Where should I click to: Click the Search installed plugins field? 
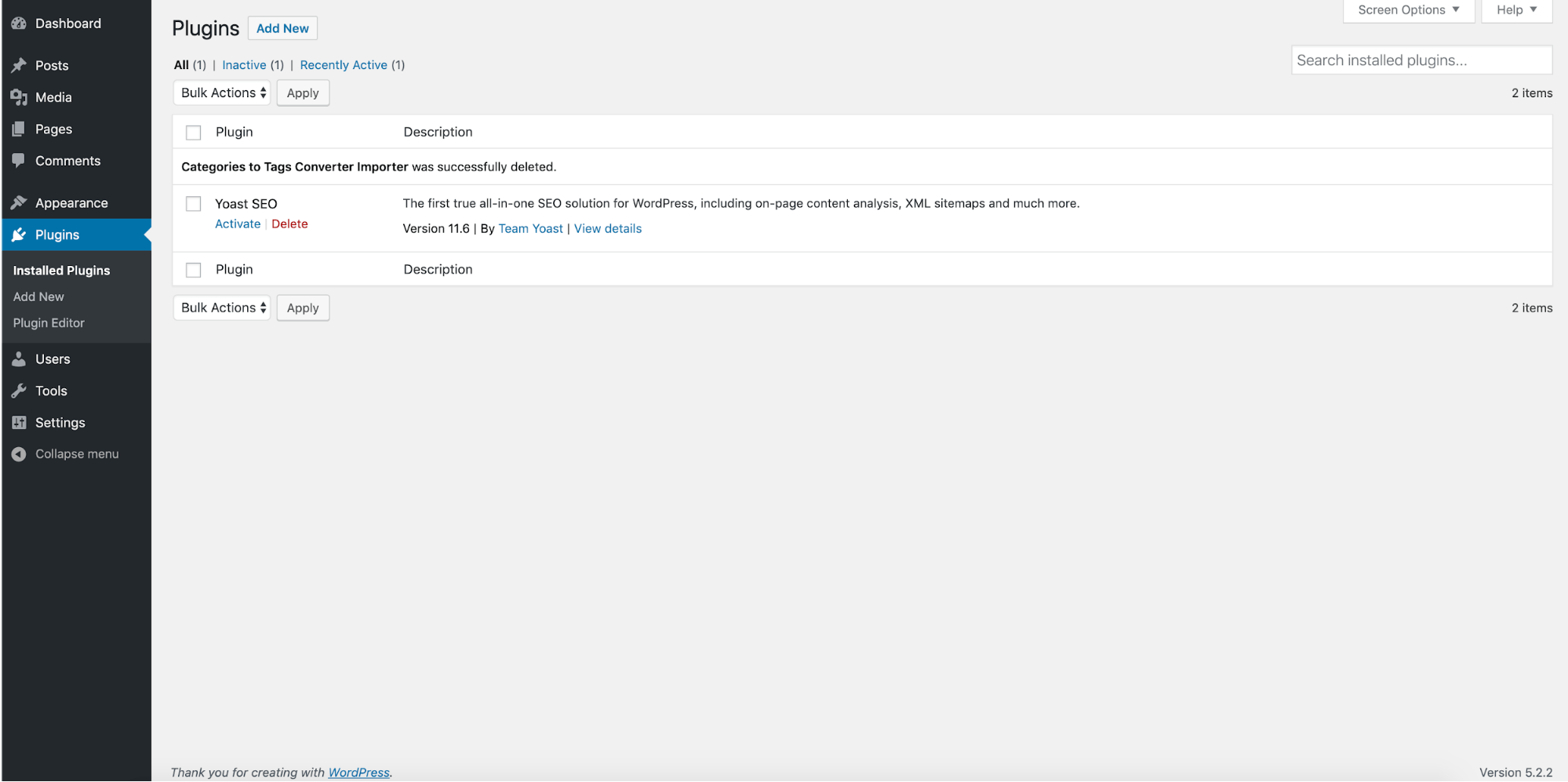(x=1421, y=60)
